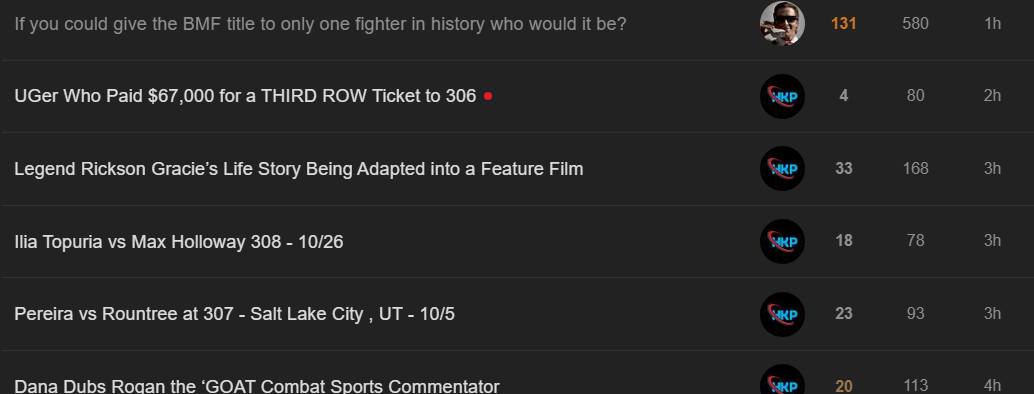The width and height of the screenshot is (1034, 394).
Task: Open Ilia Topuria vs Max Holloway 308 topic
Action: pos(179,242)
